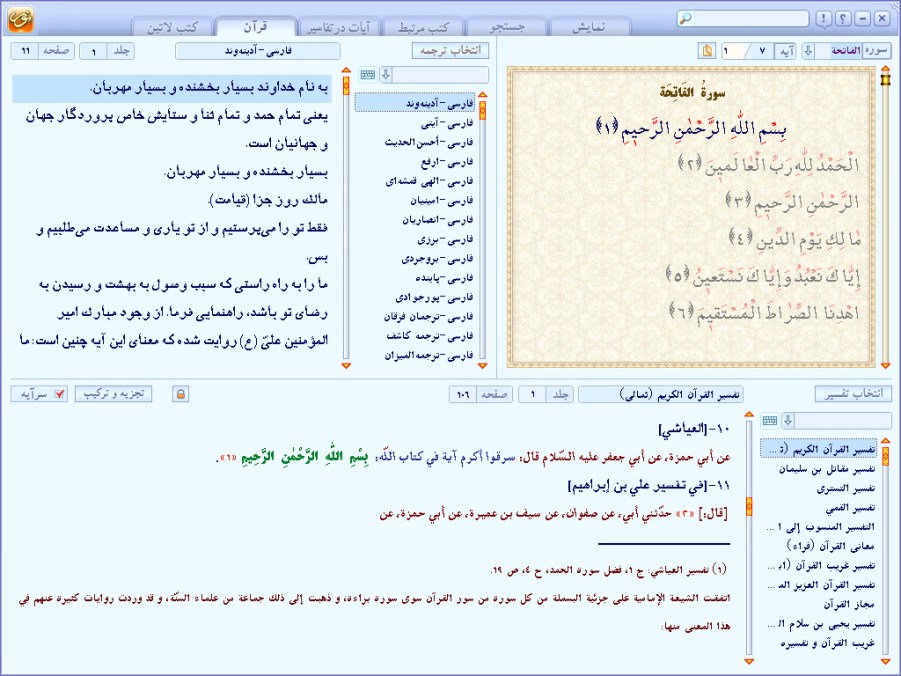The image size is (901, 676).
Task: Click the translation list filter input field
Action: click(x=441, y=75)
